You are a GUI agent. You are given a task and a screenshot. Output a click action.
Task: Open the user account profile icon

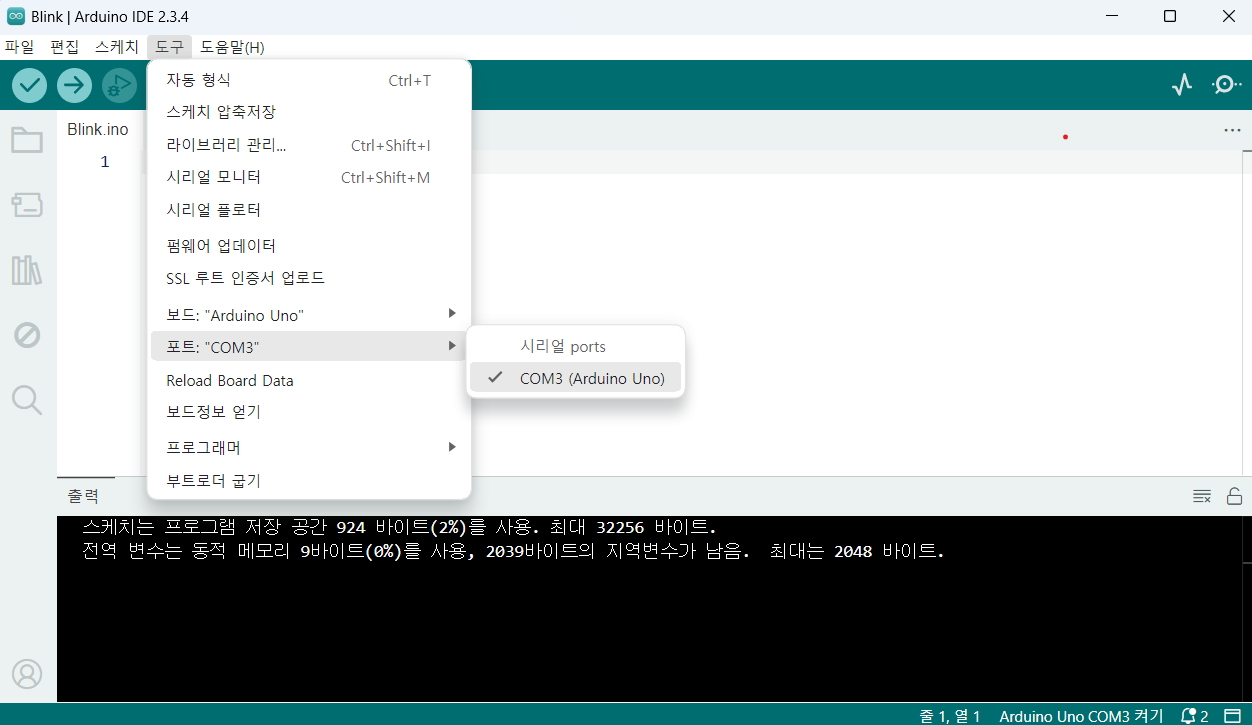tap(27, 674)
